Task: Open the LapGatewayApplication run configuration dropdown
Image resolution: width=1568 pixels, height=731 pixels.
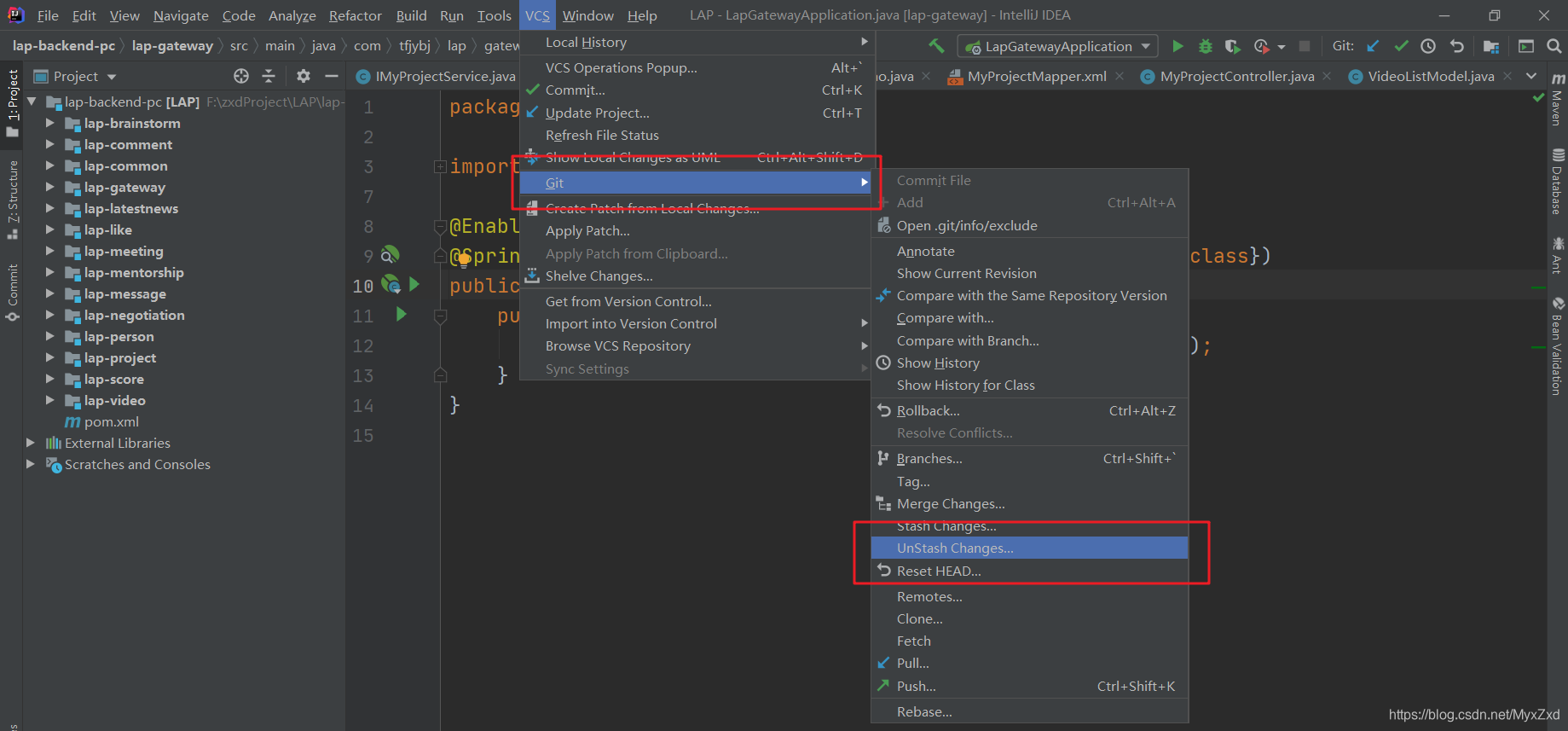Action: pos(1057,46)
